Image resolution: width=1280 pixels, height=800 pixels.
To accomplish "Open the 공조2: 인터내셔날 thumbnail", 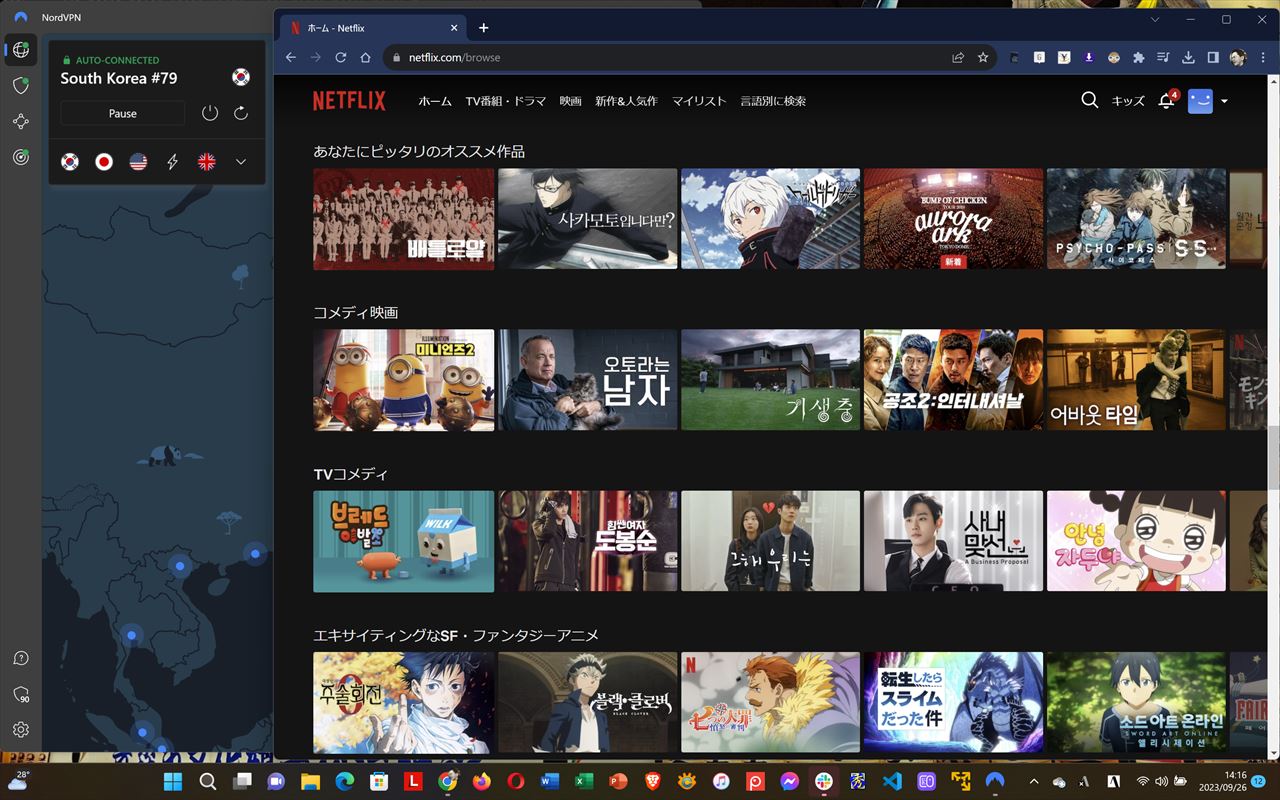I will pos(953,380).
